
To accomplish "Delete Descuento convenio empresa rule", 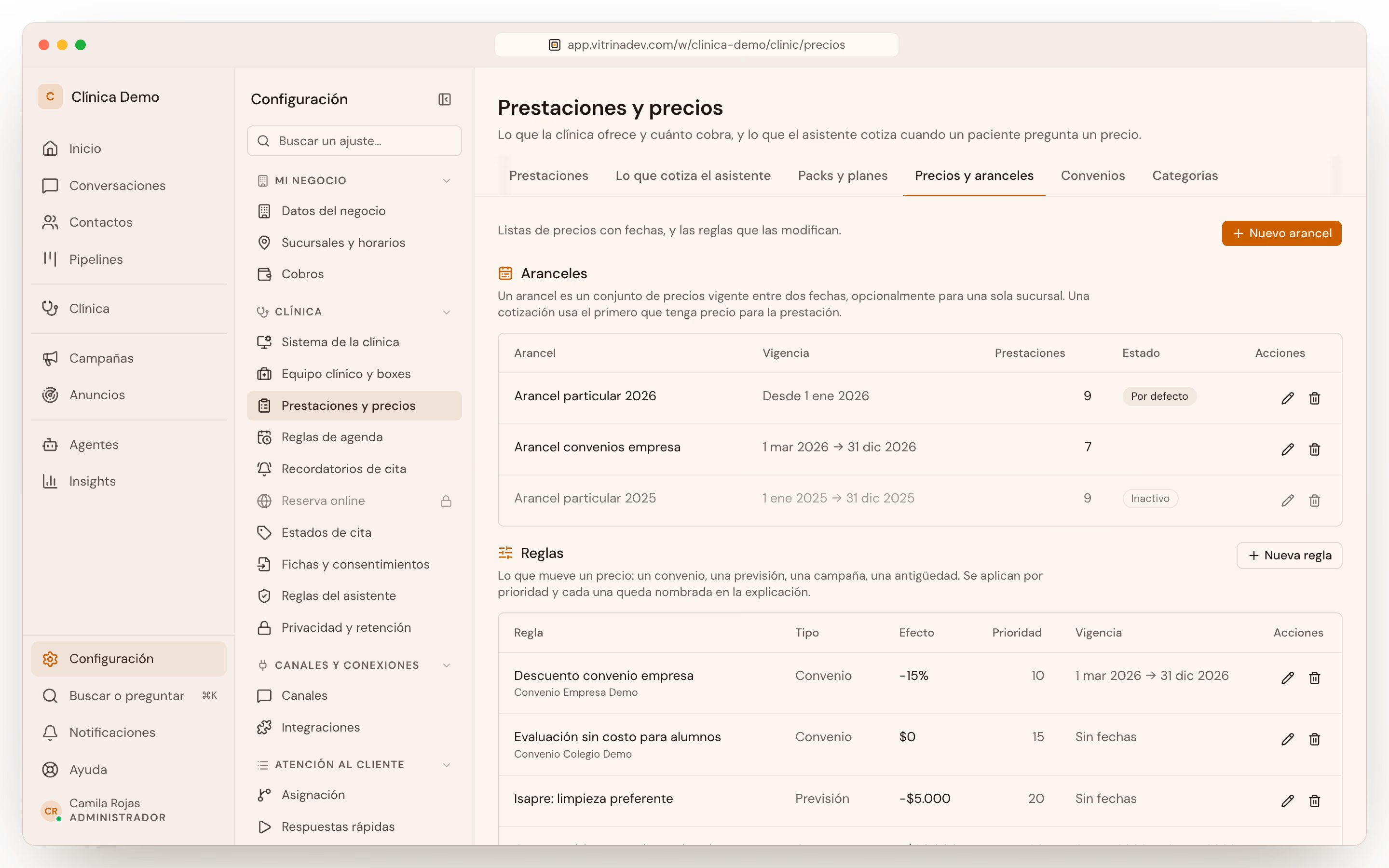I will pyautogui.click(x=1314, y=678).
